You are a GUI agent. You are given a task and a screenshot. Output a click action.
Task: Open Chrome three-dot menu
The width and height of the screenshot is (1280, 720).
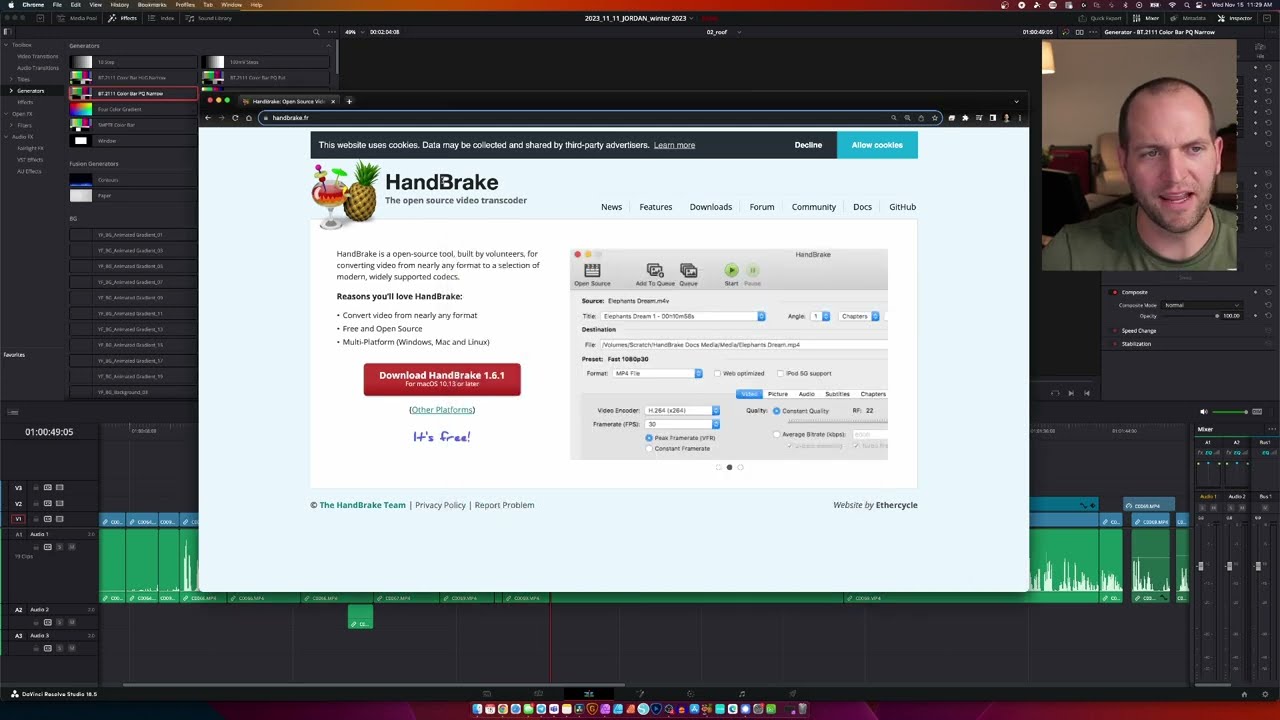click(1019, 118)
